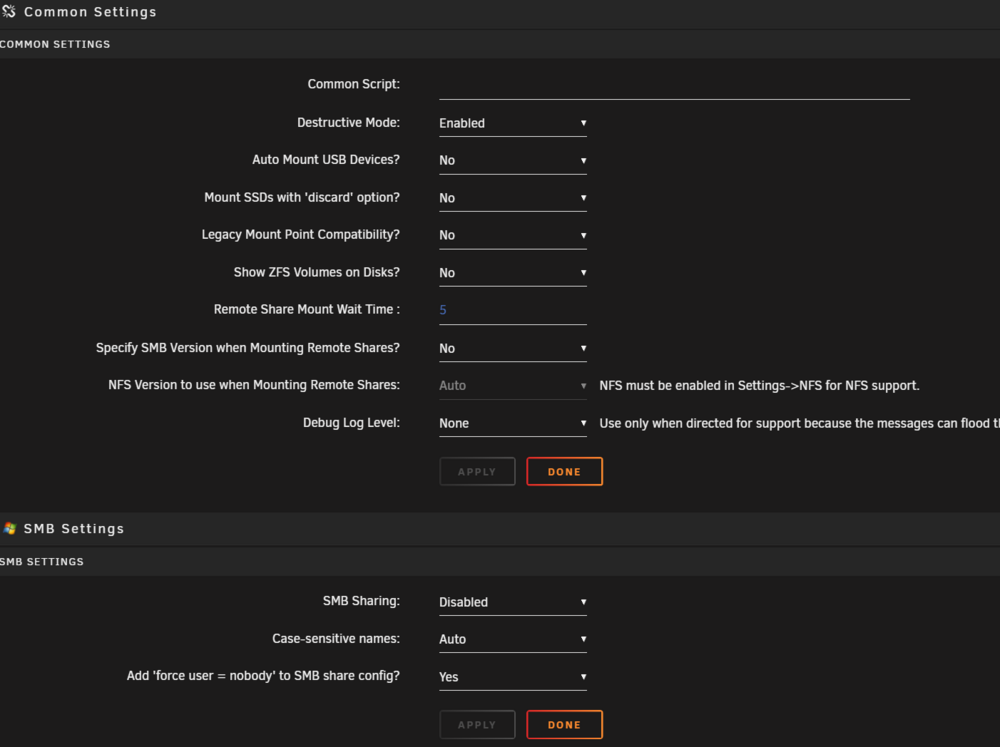Expand Mount SSDs with 'discard' option dropdown
The image size is (1000, 747).
513,198
